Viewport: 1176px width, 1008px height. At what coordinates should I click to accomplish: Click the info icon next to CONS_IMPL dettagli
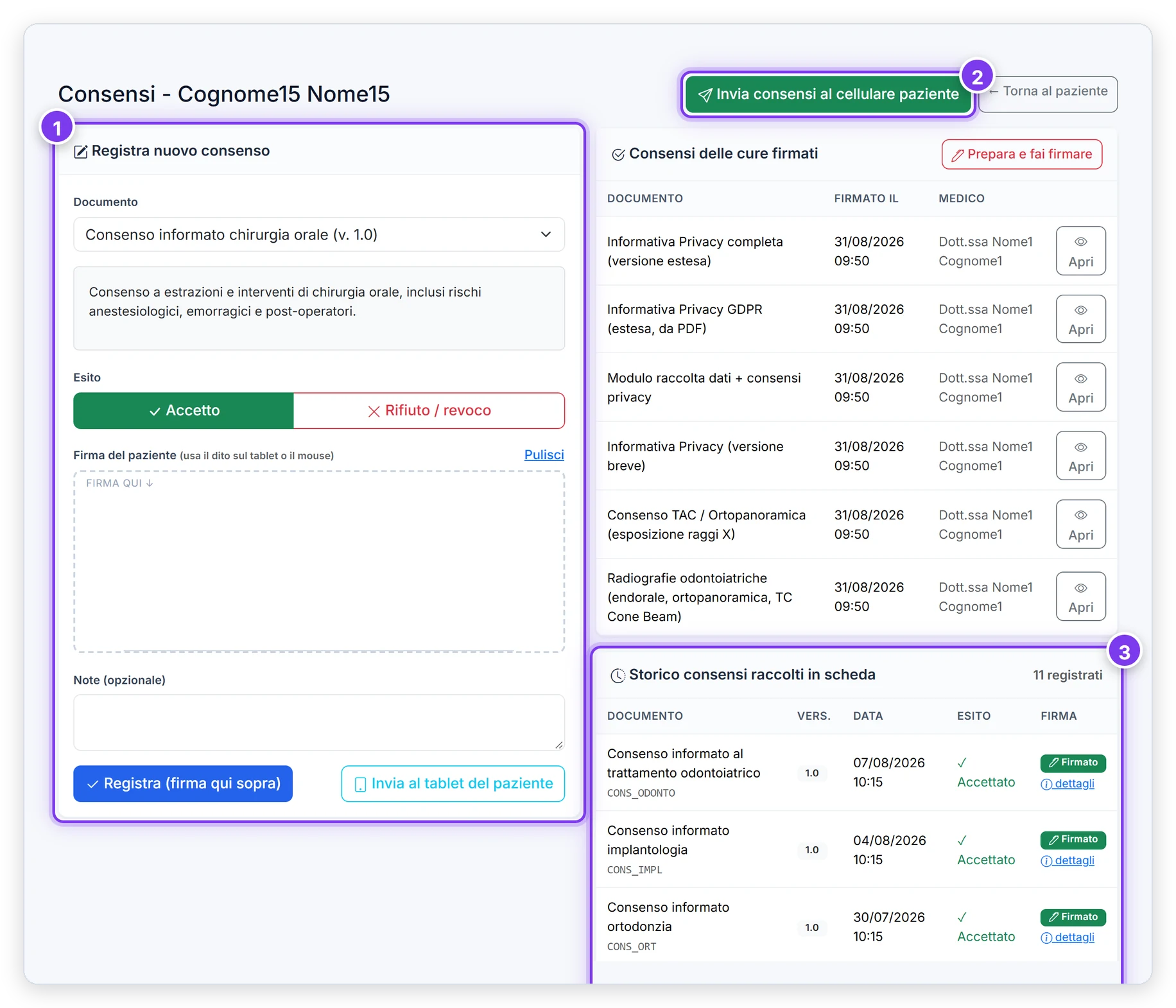pyautogui.click(x=1046, y=861)
